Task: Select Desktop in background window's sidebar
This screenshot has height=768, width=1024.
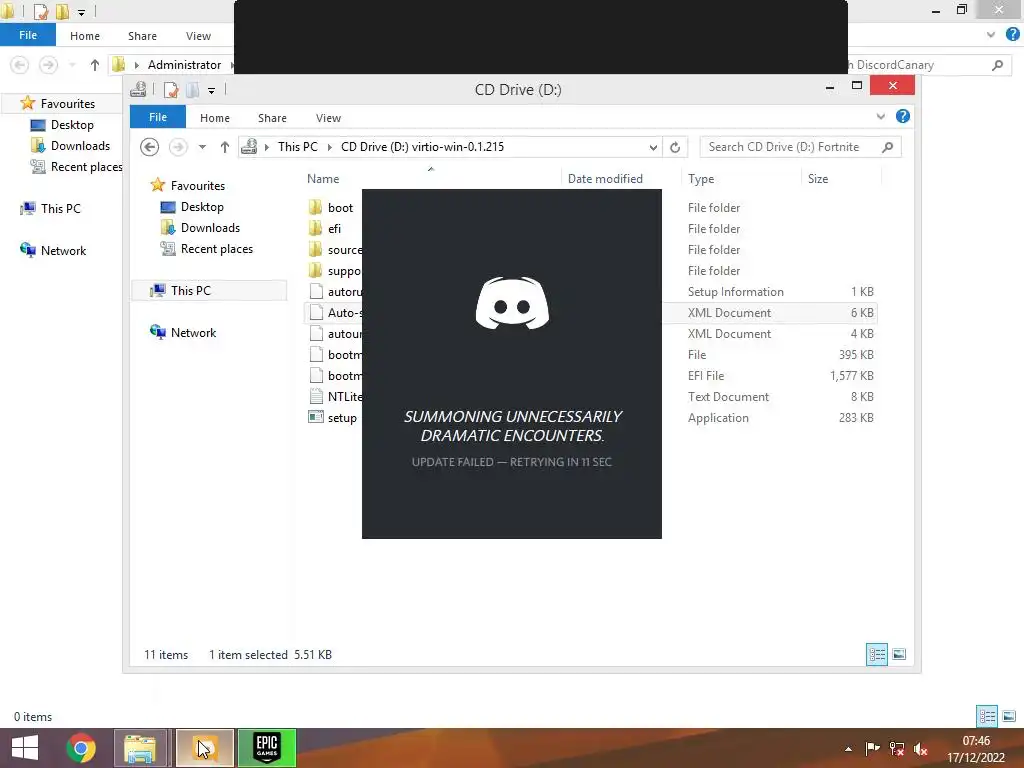Action: [x=72, y=125]
